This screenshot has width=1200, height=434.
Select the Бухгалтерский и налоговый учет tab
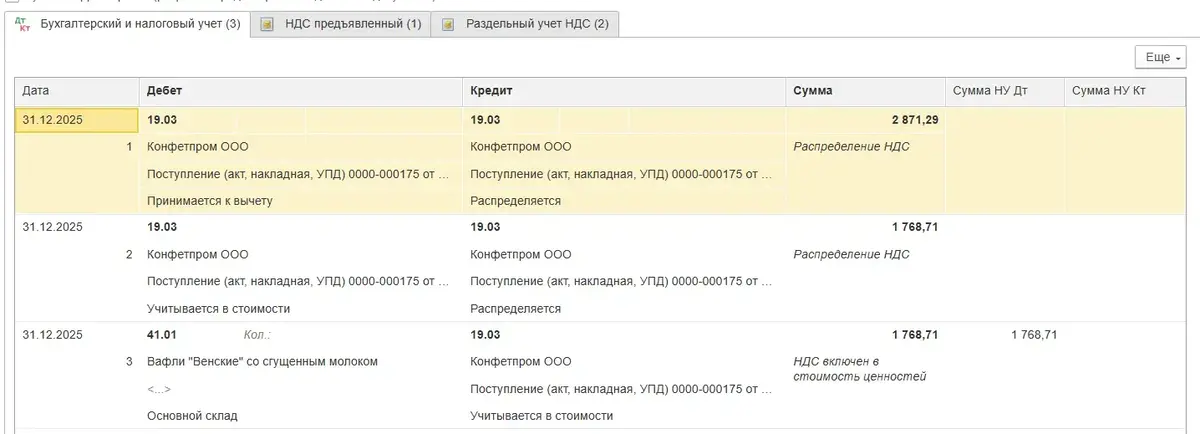pos(139,24)
